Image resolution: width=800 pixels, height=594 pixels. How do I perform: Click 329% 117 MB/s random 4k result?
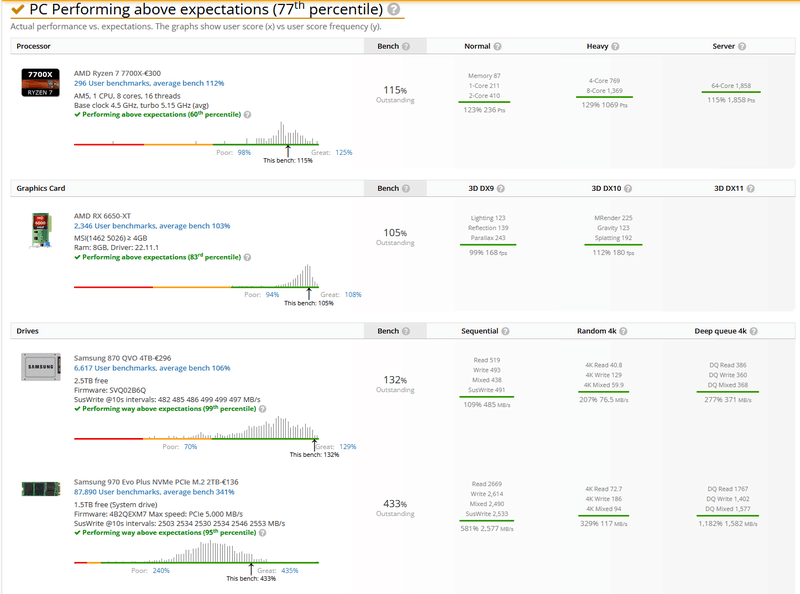(604, 524)
